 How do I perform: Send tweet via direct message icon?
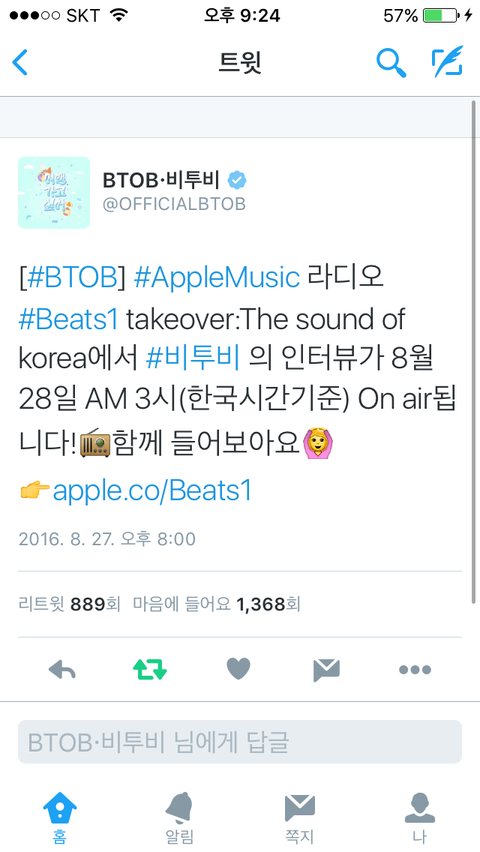326,669
